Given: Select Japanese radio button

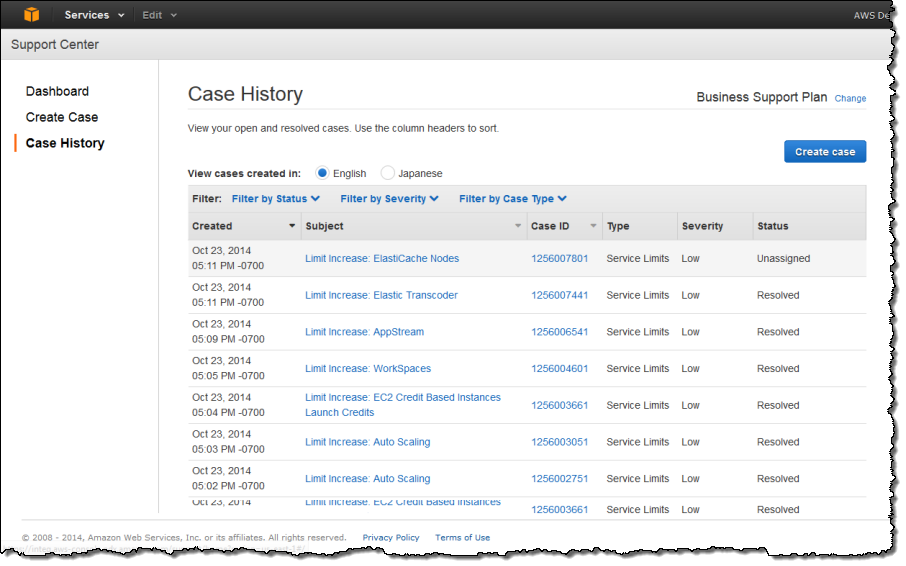Looking at the screenshot, I should point(388,173).
